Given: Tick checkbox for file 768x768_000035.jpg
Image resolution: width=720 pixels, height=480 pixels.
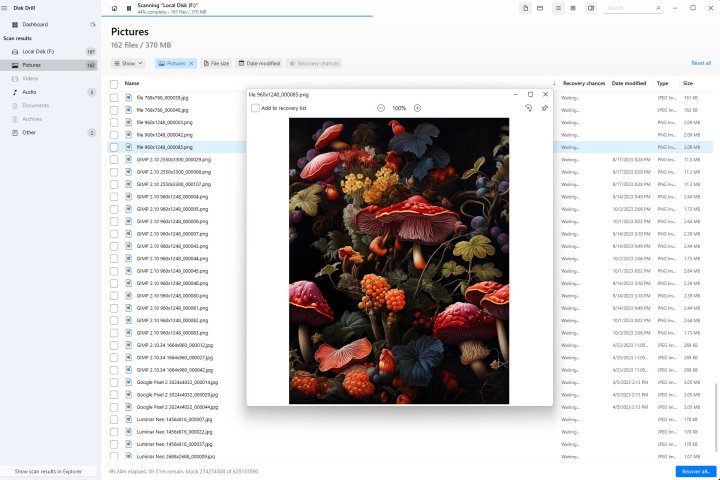Looking at the screenshot, I should coord(114,97).
